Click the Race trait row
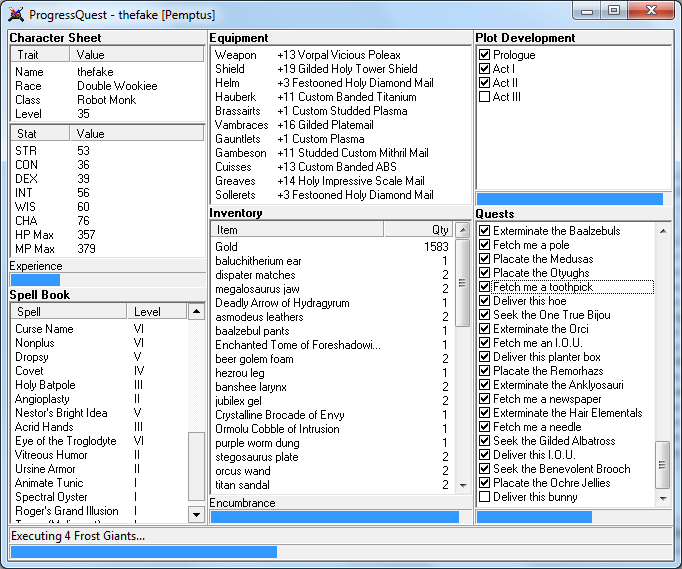 [107, 86]
